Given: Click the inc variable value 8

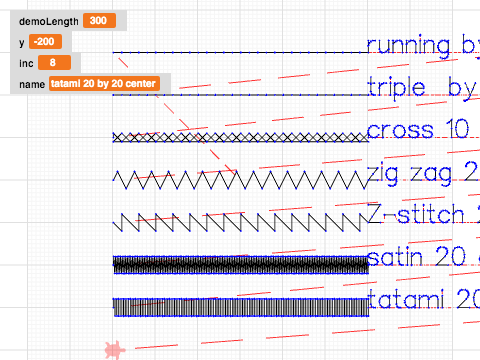Looking at the screenshot, I should (54, 63).
